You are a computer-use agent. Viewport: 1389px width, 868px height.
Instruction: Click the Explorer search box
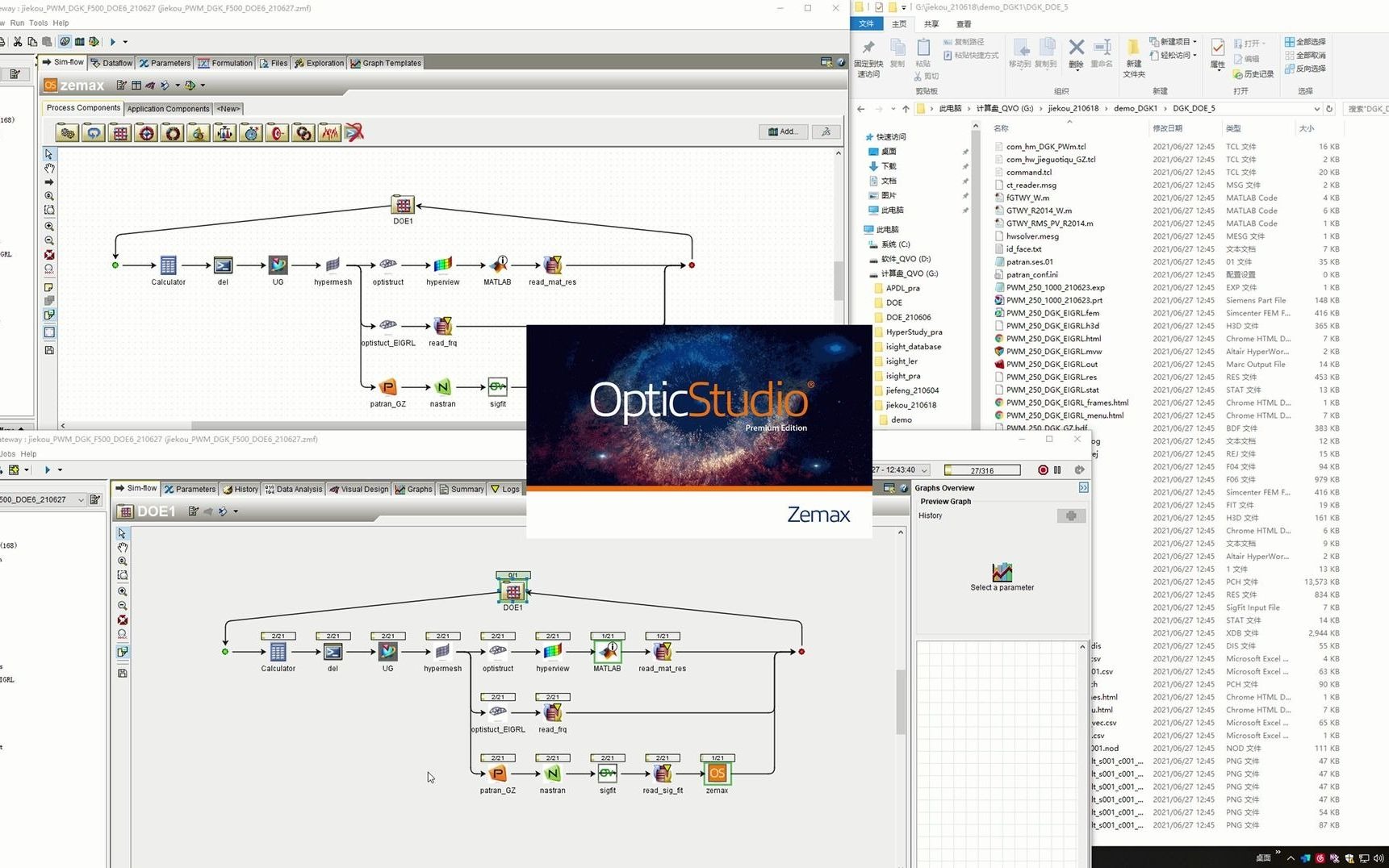click(1367, 107)
